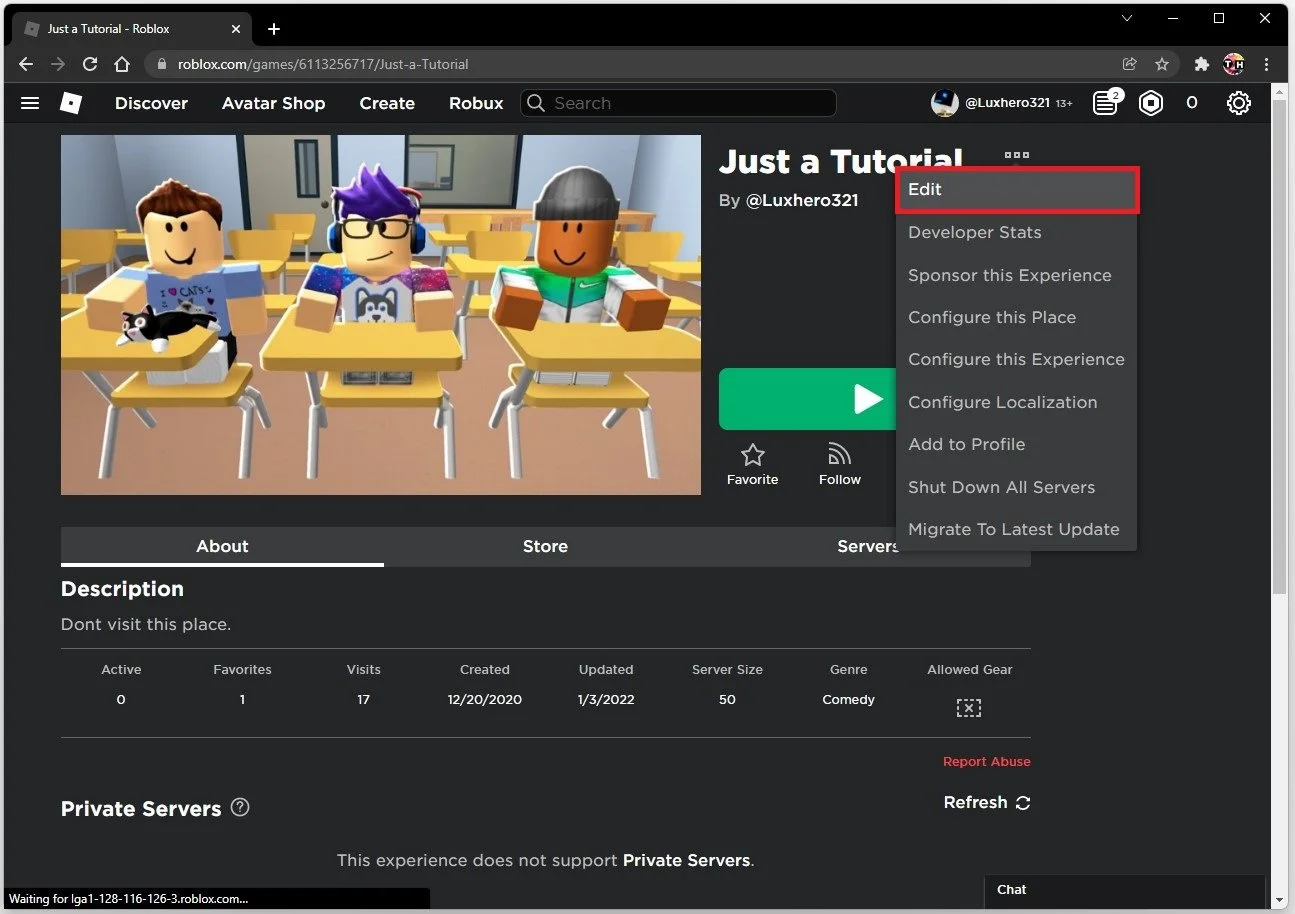Viewport: 1295px width, 914px height.
Task: Click the Report Abuse link
Action: pos(986,761)
